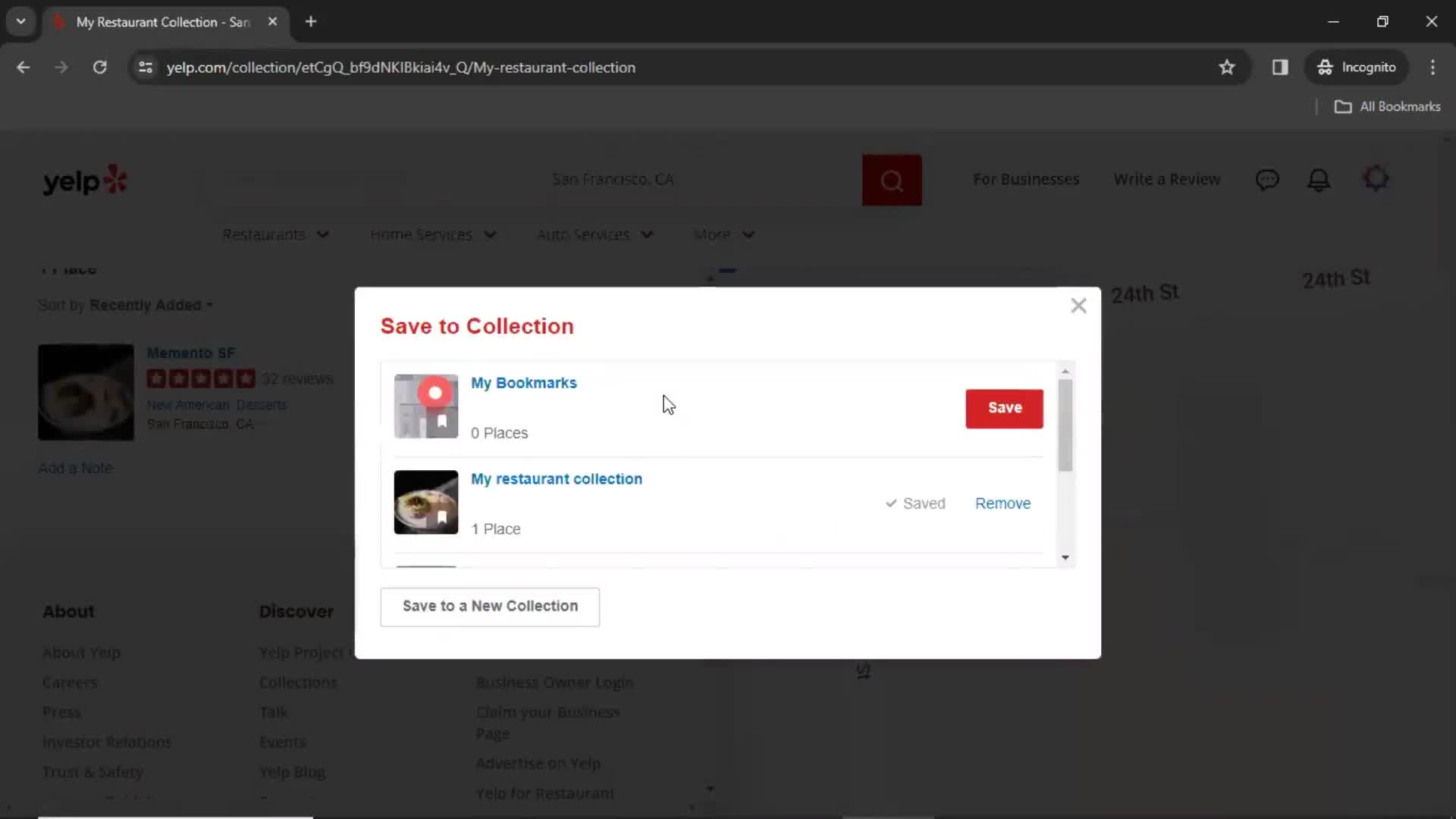The height and width of the screenshot is (819, 1456).
Task: Click the dialog scrollbar thumb
Action: (1065, 425)
